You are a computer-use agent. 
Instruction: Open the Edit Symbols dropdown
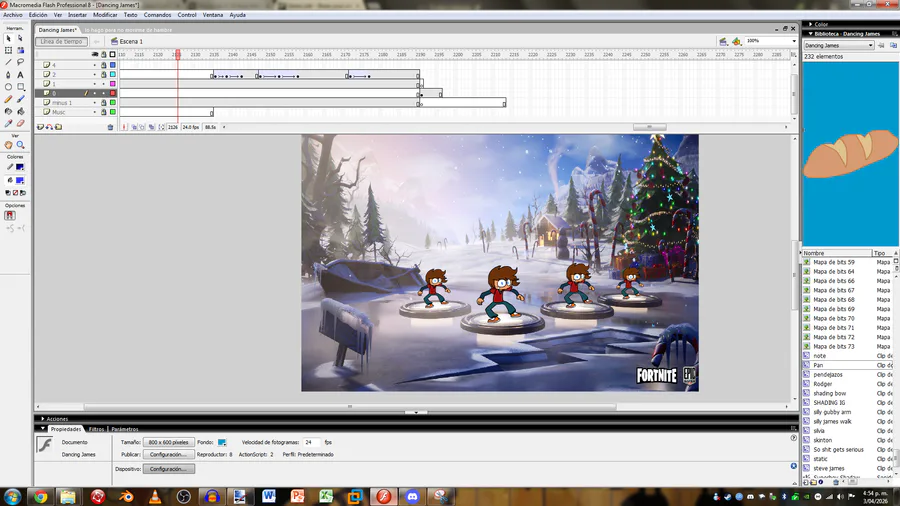click(x=736, y=41)
